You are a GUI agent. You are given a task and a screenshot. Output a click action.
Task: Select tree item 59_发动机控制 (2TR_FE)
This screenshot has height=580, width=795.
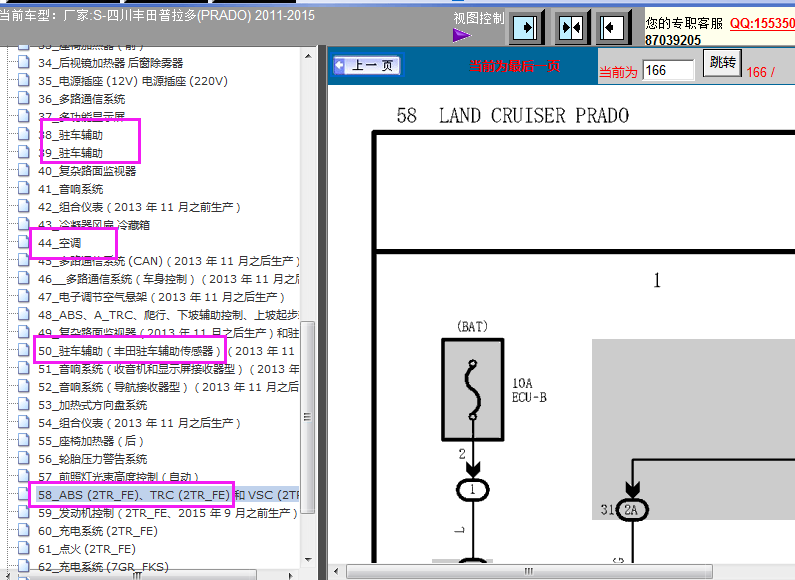tap(167, 513)
